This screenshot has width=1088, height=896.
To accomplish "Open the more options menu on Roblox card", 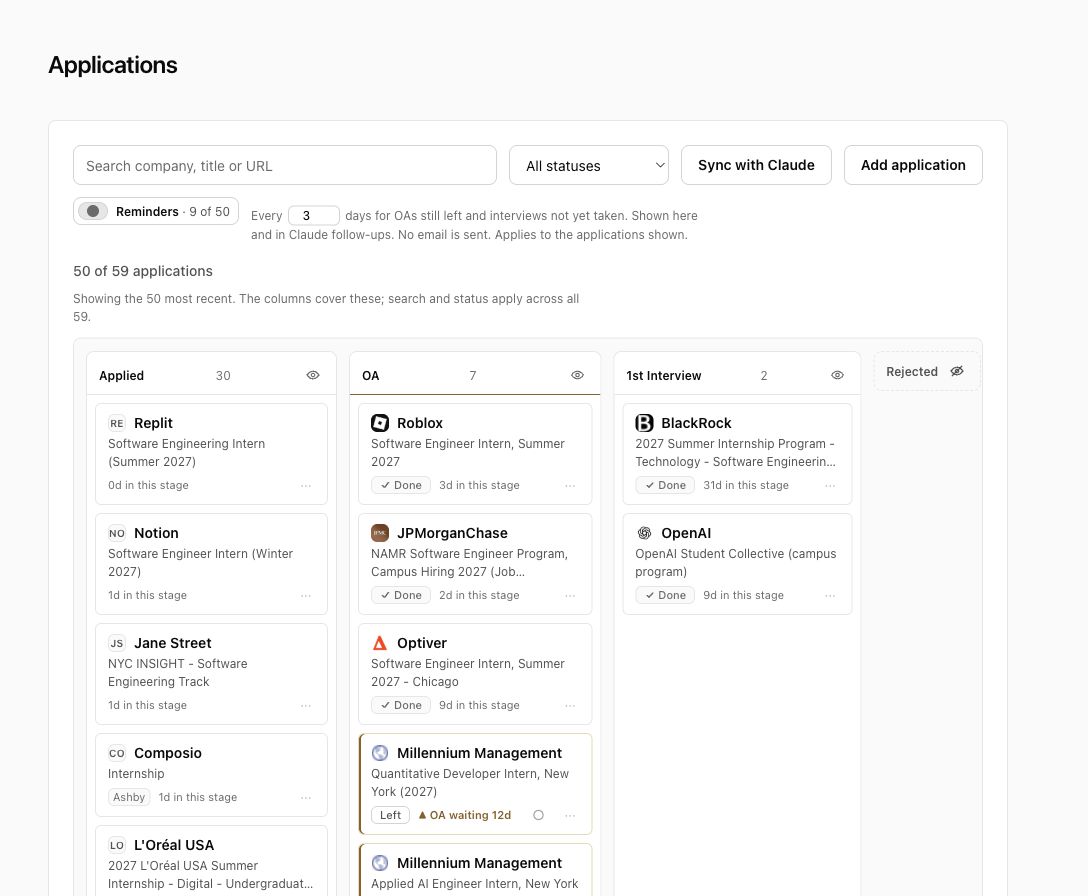I will (570, 486).
